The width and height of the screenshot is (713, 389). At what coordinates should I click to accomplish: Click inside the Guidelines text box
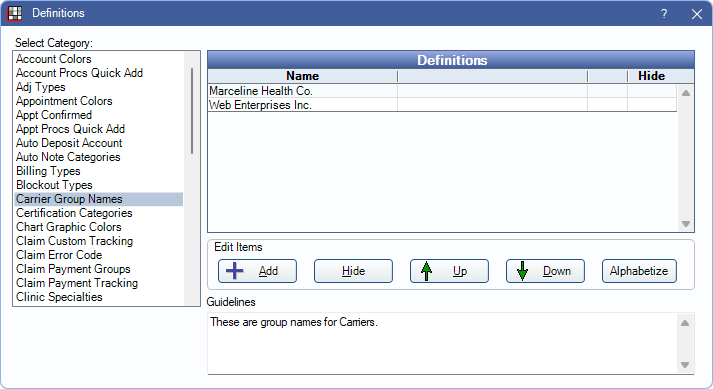point(442,344)
